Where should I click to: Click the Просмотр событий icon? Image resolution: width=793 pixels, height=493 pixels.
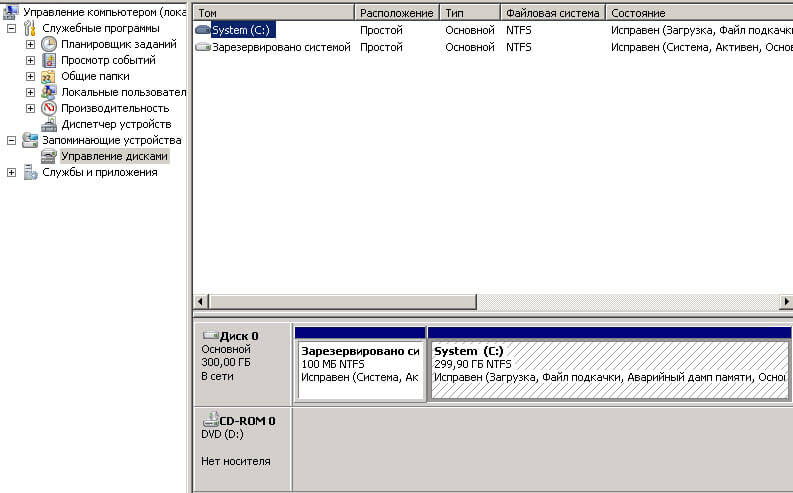[49, 60]
